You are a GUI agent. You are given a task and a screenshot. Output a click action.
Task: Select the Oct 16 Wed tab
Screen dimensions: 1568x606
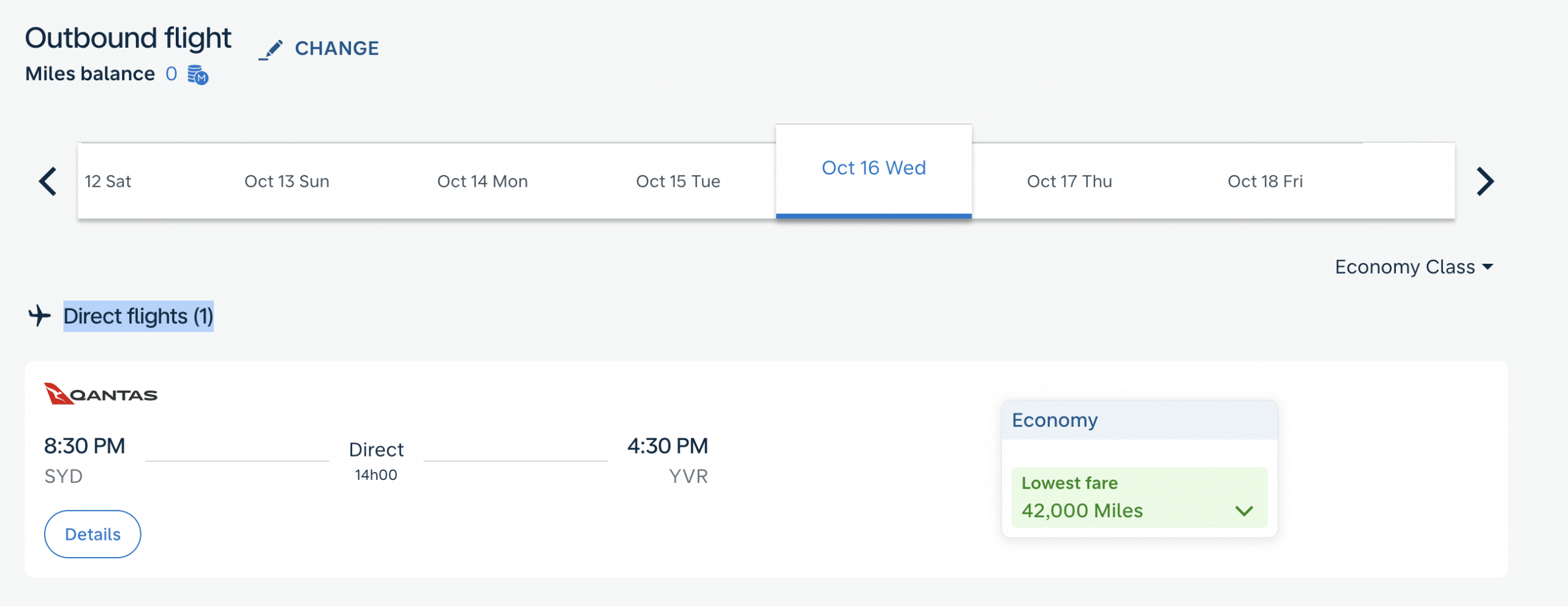pos(873,169)
